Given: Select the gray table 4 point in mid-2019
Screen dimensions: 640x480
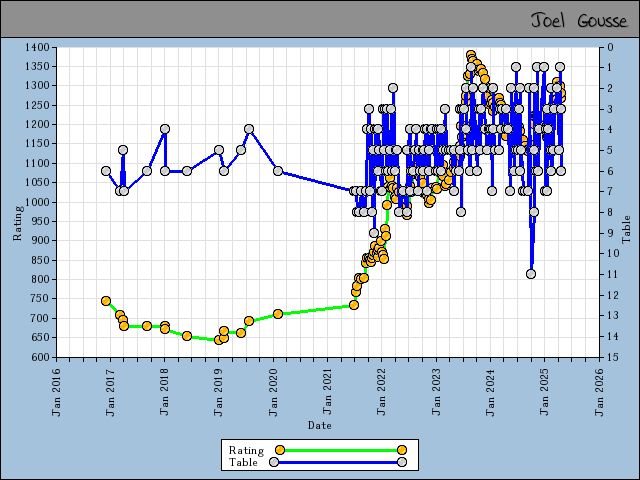Looking at the screenshot, I should pyautogui.click(x=249, y=129).
